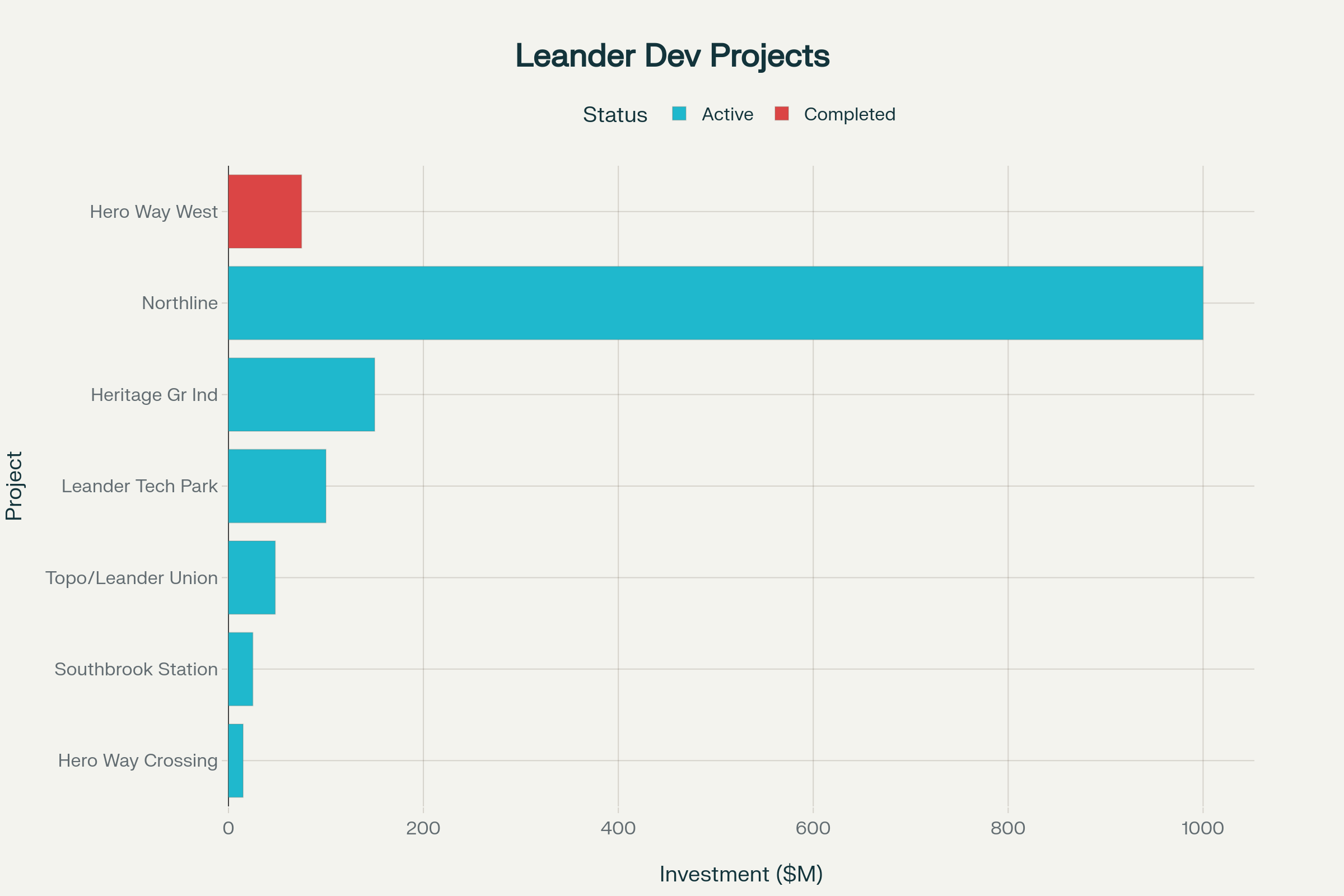Viewport: 1344px width, 896px height.
Task: Select the Heritage Gr Ind bar
Action: pos(301,394)
